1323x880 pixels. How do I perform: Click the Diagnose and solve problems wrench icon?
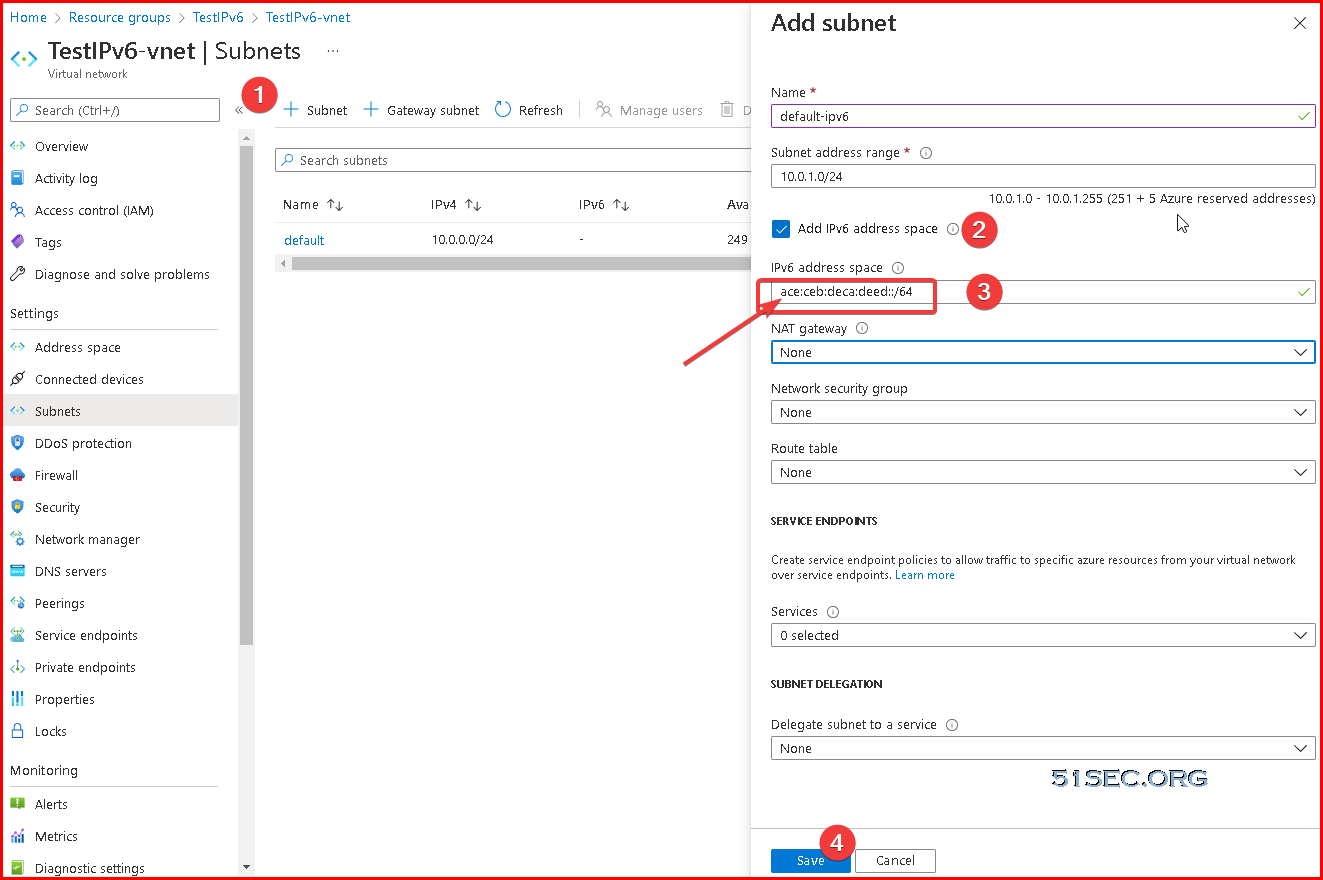(17, 274)
